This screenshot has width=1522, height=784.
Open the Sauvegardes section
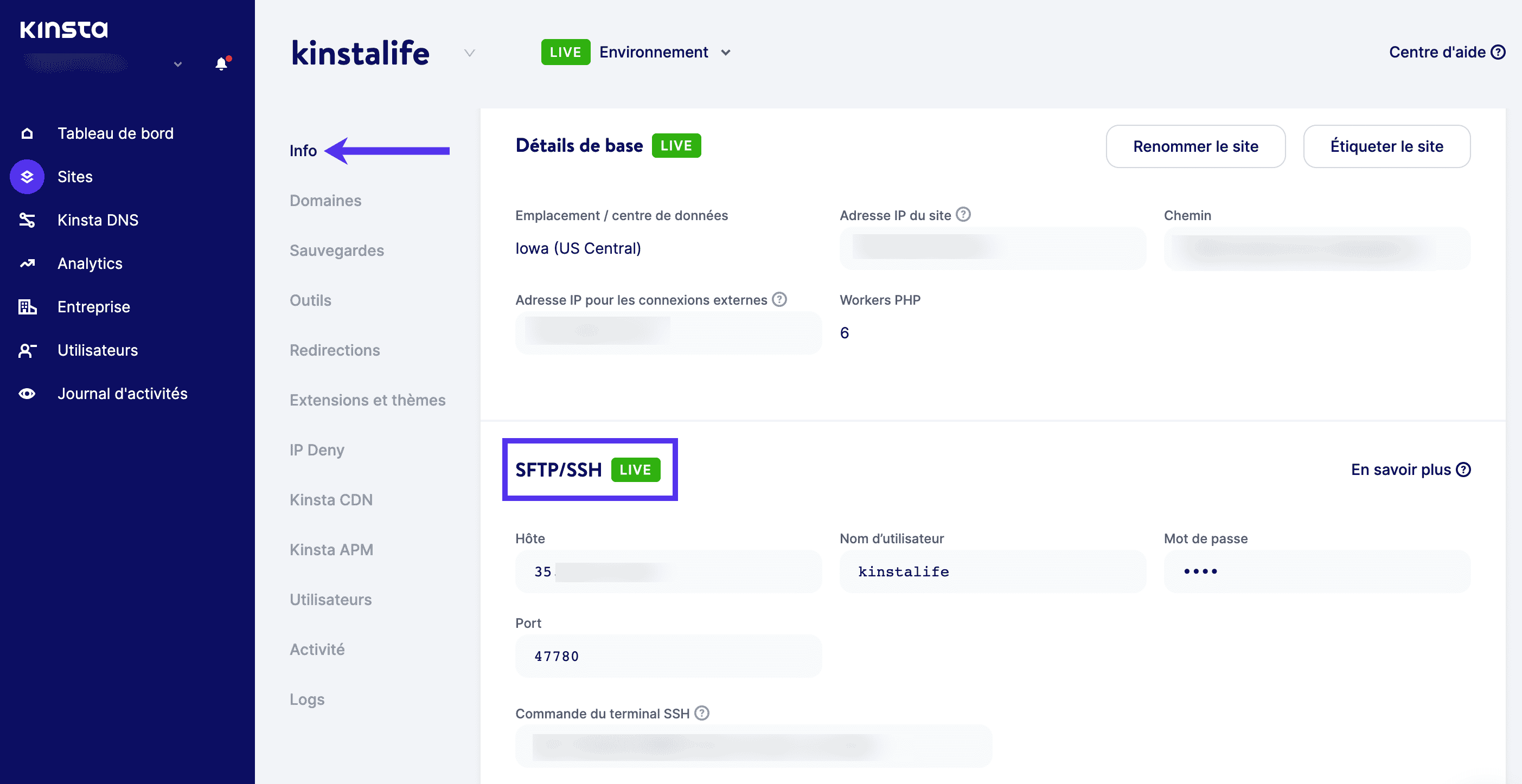coord(336,250)
